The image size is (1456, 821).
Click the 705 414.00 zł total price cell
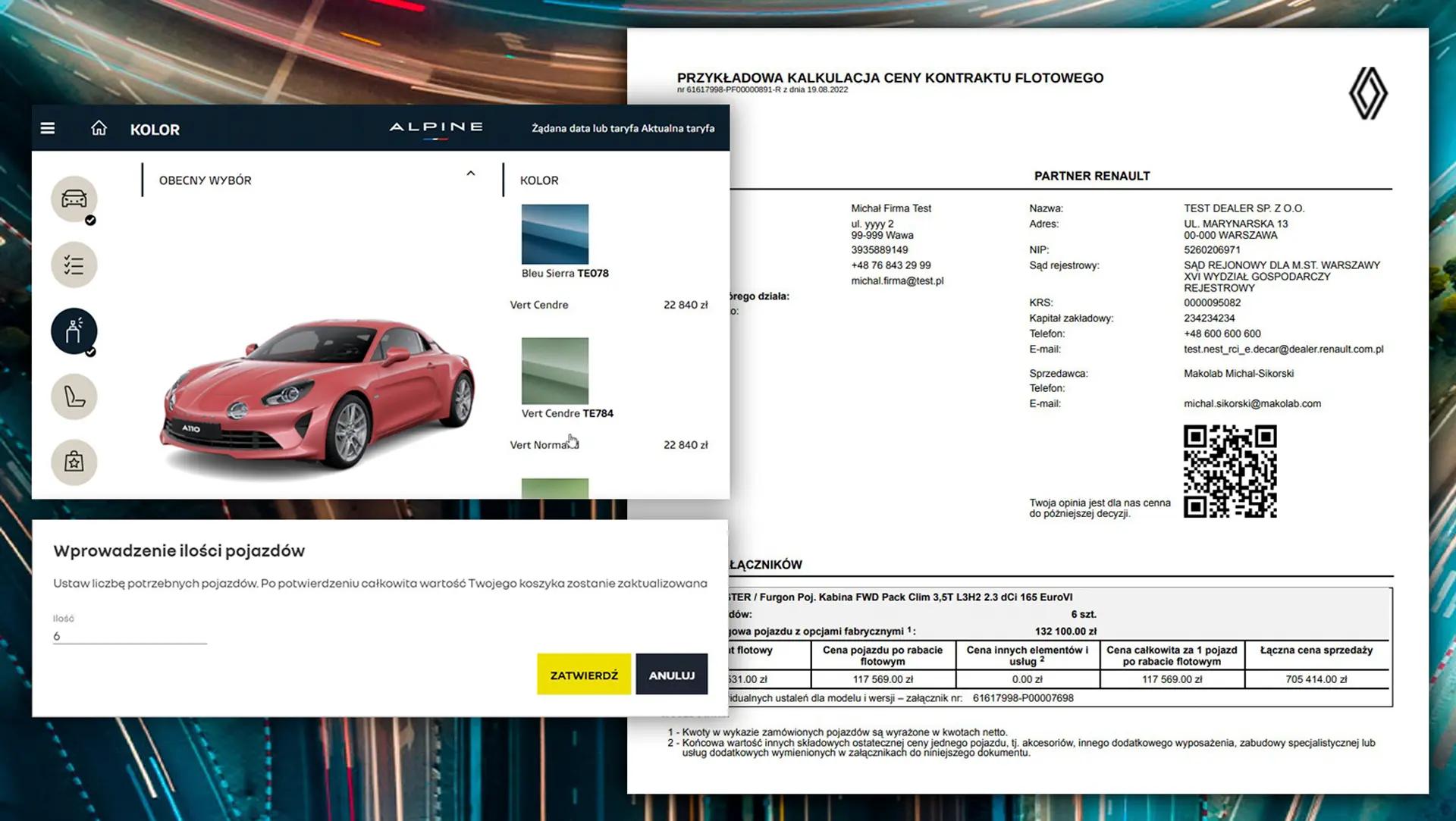tap(1316, 679)
